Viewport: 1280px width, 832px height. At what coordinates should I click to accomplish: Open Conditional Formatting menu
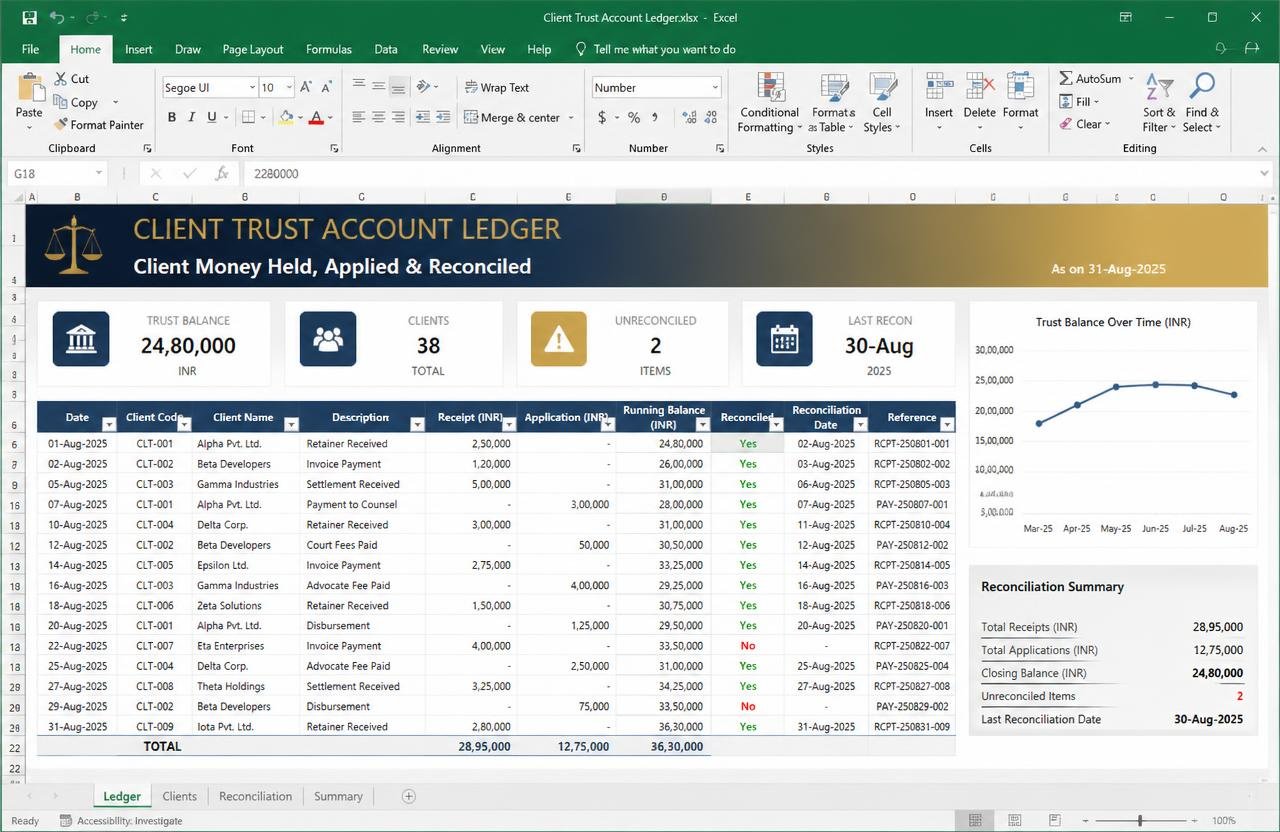tap(769, 102)
